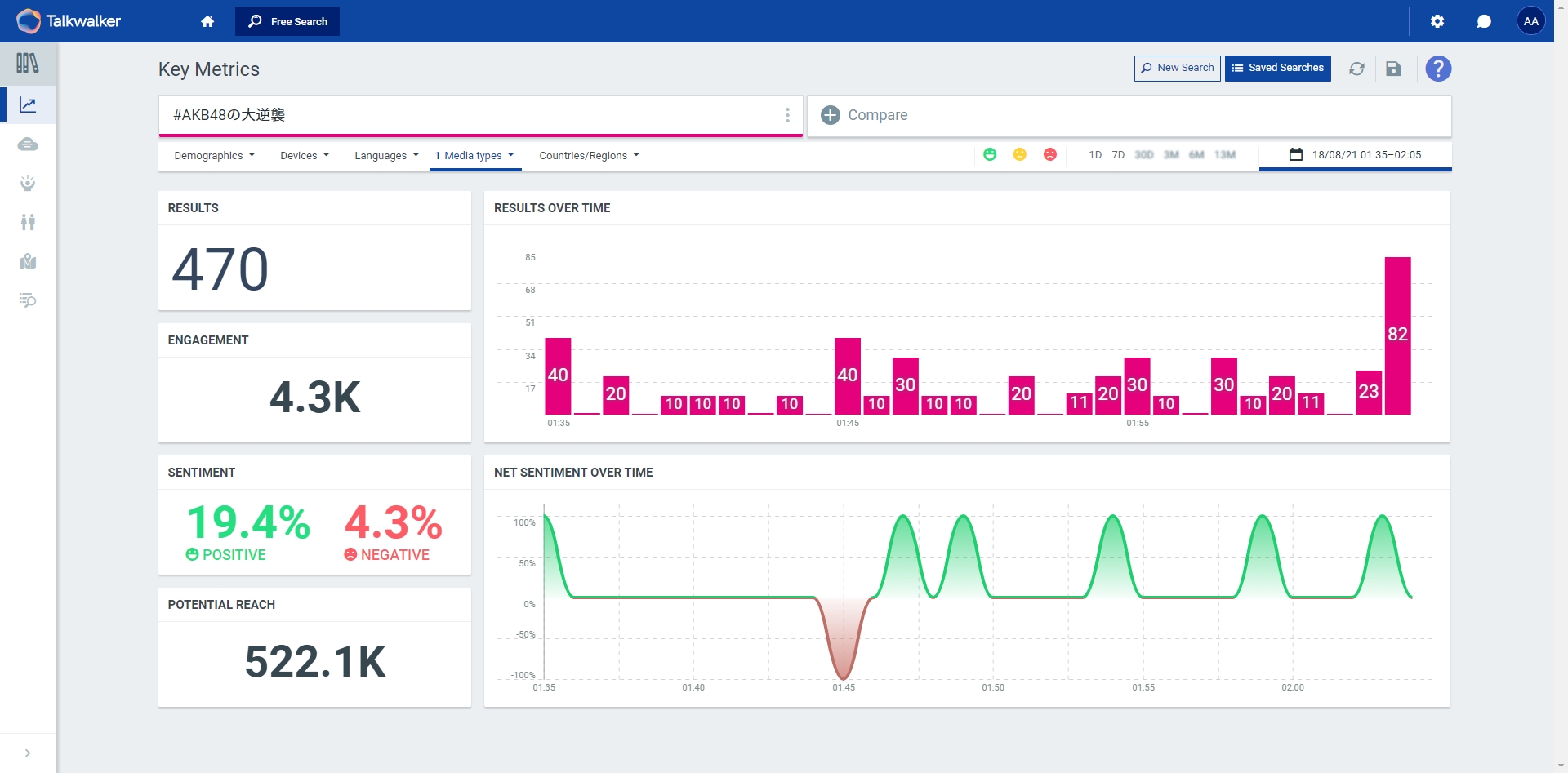Expand the Languages dropdown
The width and height of the screenshot is (1568, 773).
(386, 155)
